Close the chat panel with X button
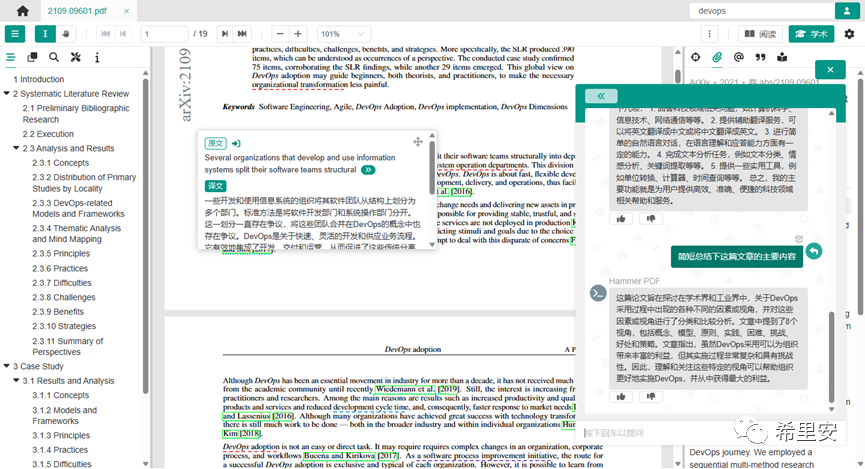865x469 pixels. click(x=830, y=70)
